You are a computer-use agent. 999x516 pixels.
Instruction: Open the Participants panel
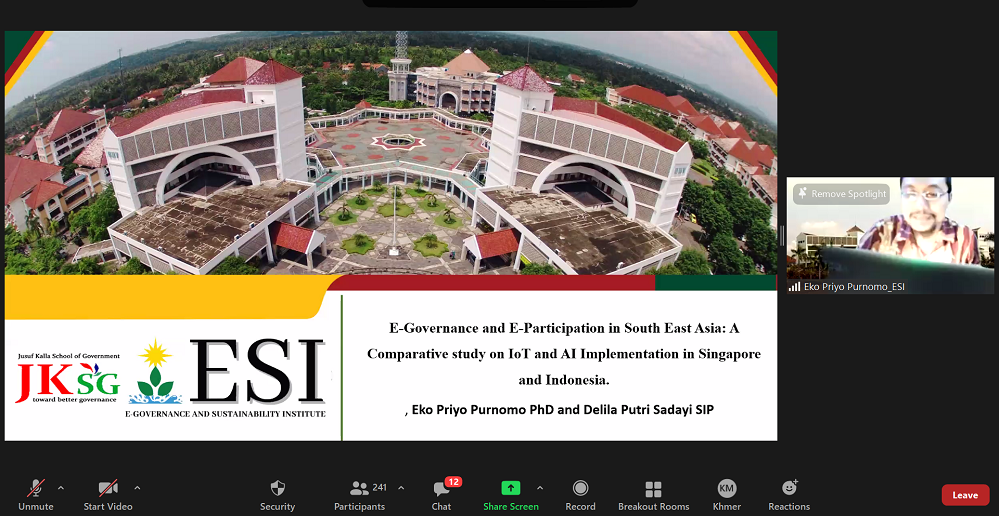tap(360, 495)
